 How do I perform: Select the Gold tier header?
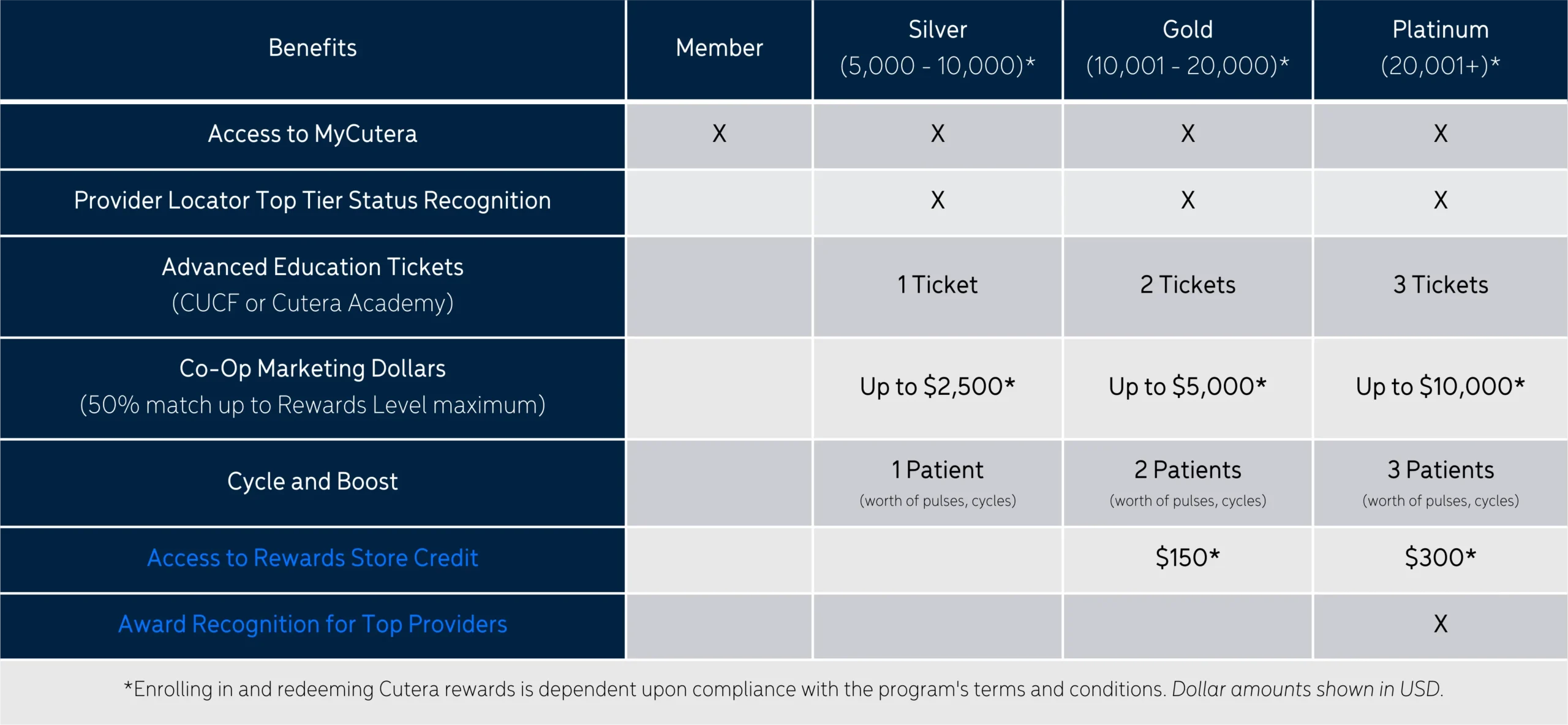tap(1188, 48)
